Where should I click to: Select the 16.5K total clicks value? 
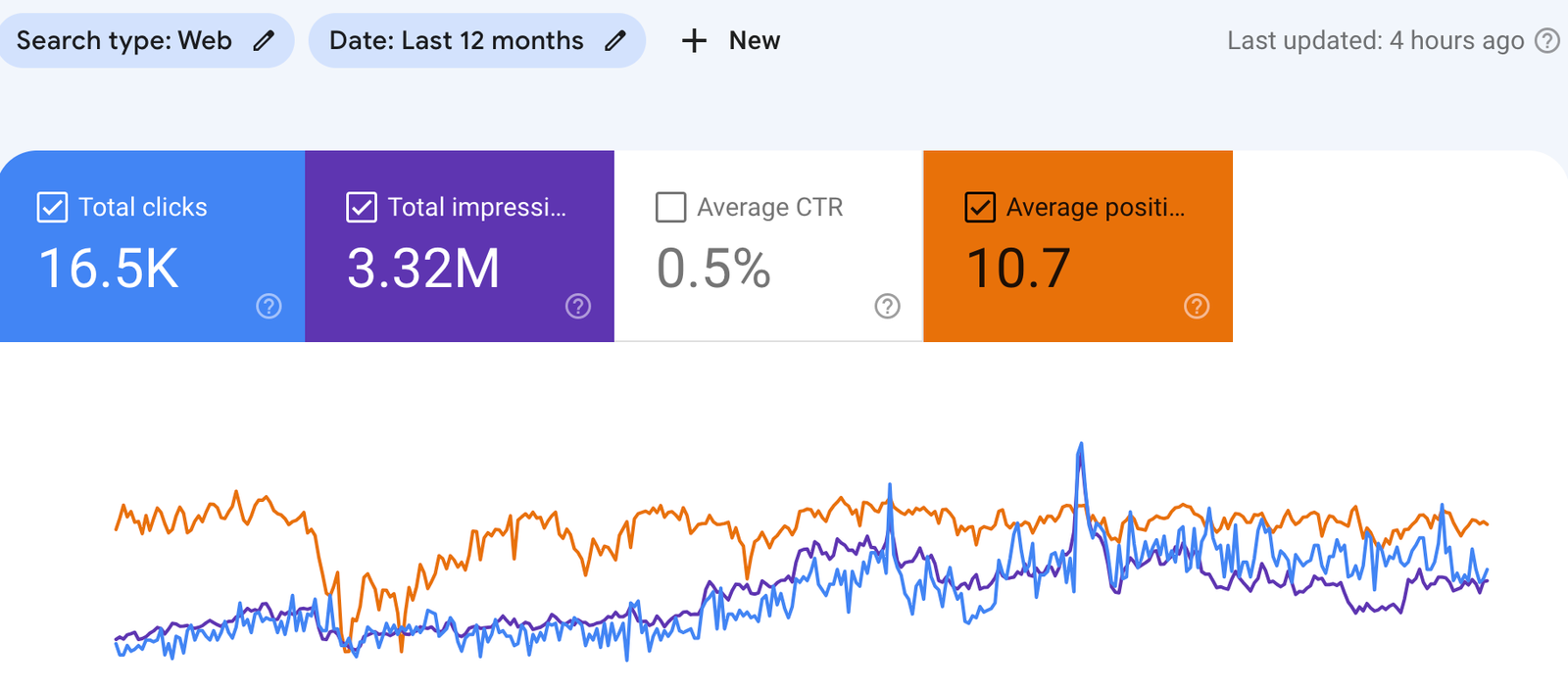109,269
